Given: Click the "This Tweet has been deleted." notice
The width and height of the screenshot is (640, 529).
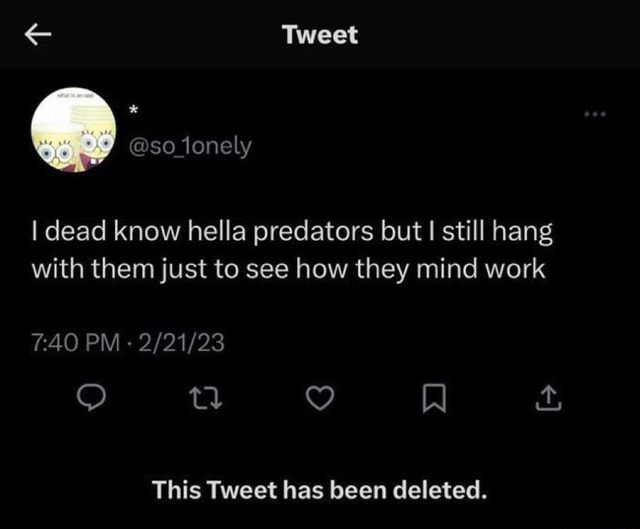Looking at the screenshot, I should (x=320, y=490).
